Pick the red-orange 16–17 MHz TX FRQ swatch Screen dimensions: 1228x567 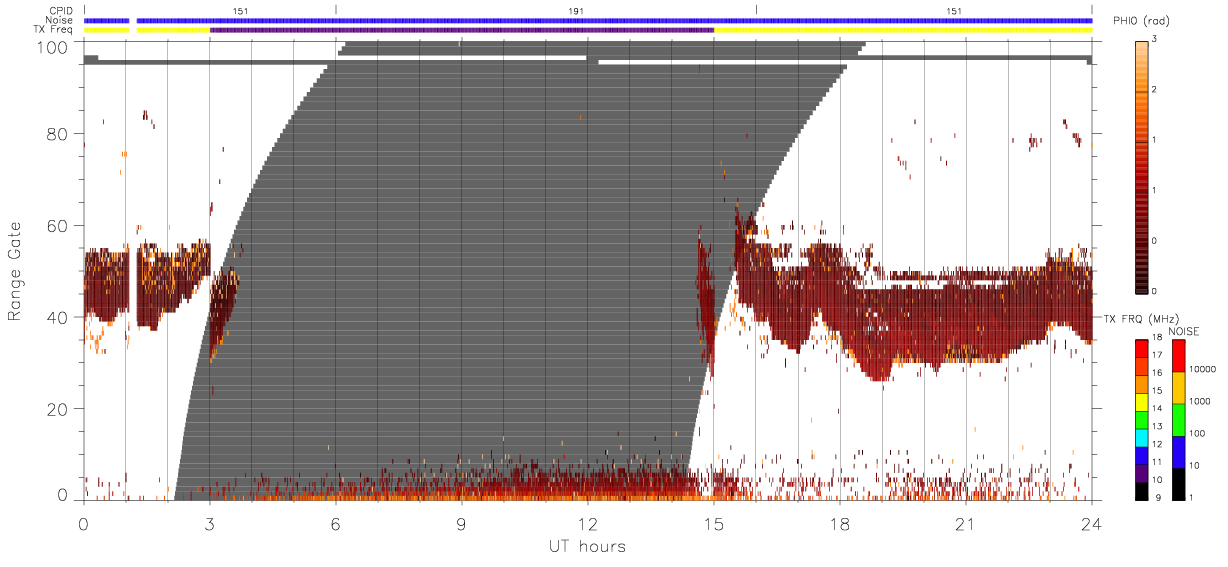pyautogui.click(x=1142, y=367)
